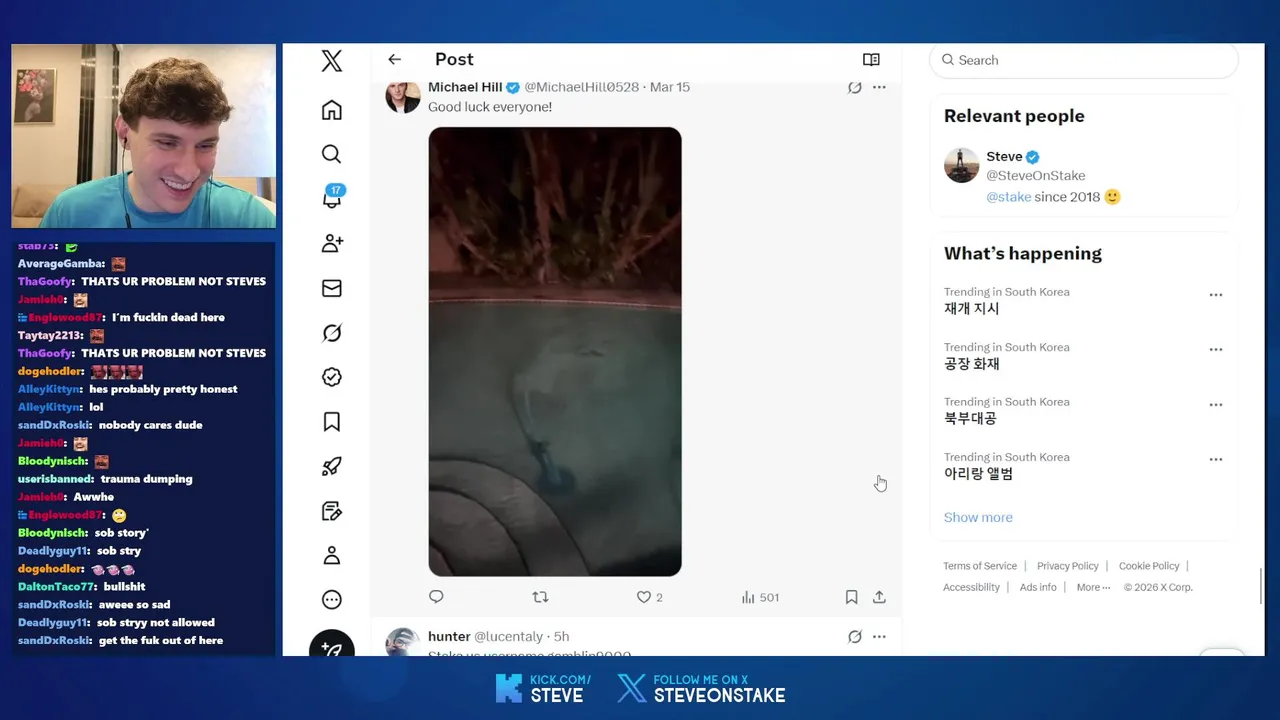The image size is (1280, 720).
Task: Open more options on Michael Hill's post
Action: [879, 87]
